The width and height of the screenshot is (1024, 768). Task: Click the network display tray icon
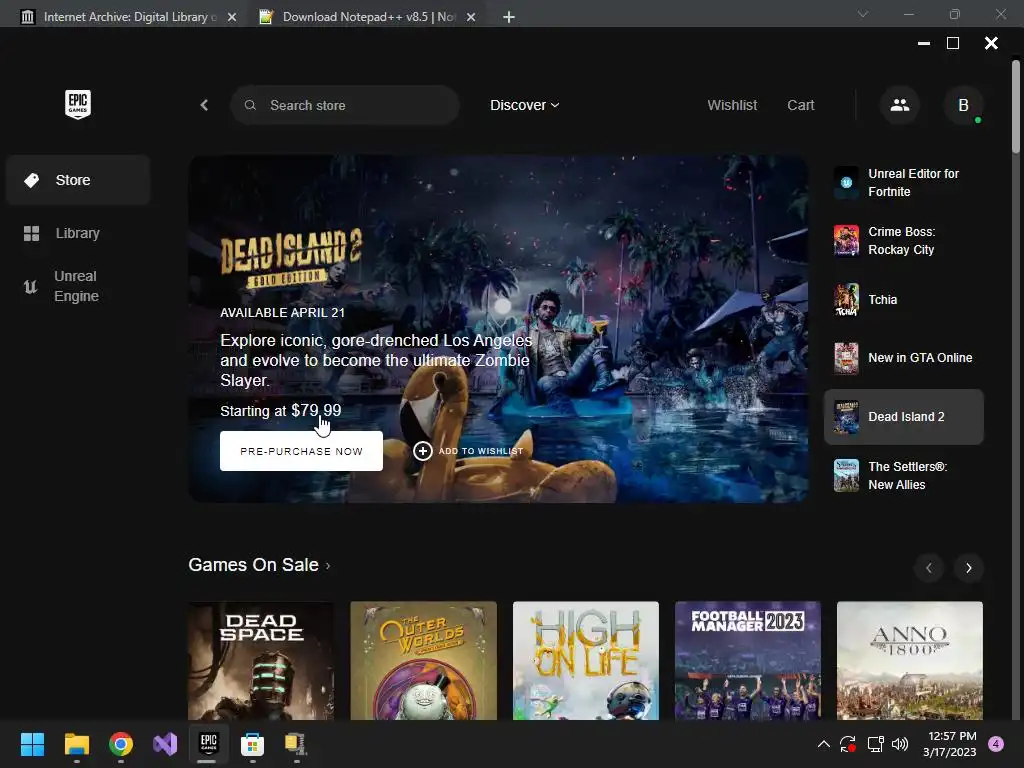click(875, 744)
